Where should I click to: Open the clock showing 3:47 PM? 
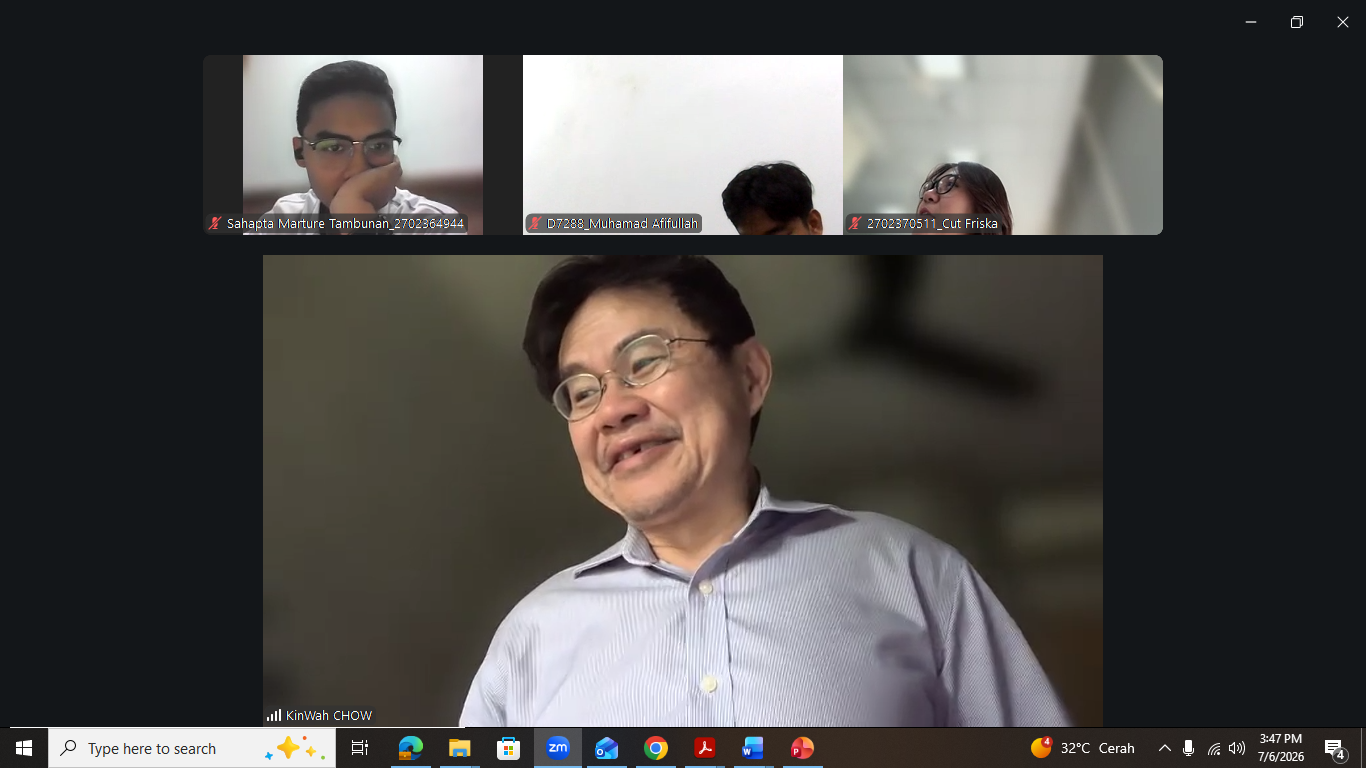point(1281,748)
